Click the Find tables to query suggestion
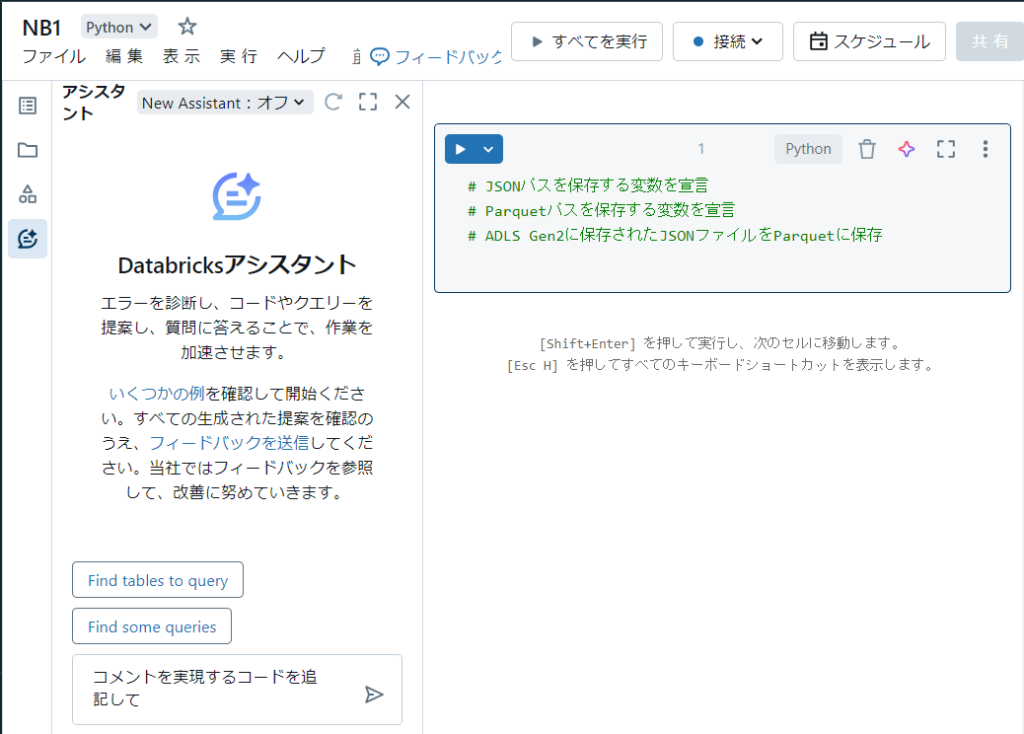Screen dimensions: 1024x734 (x=158, y=580)
